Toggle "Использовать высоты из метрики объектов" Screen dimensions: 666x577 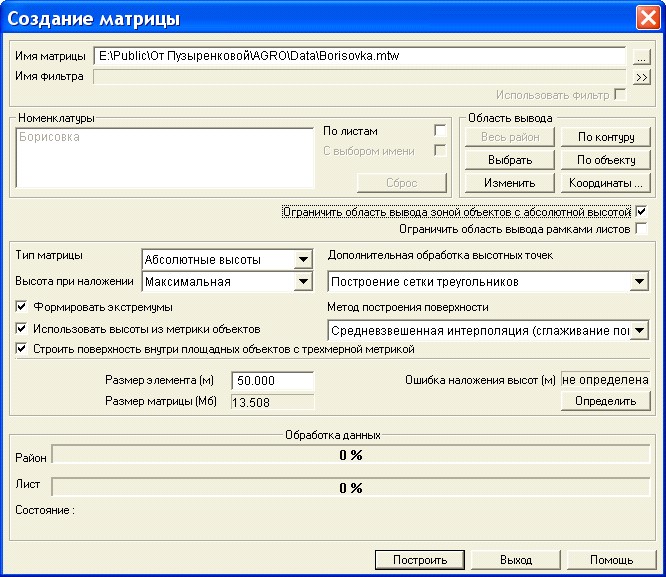click(x=22, y=328)
